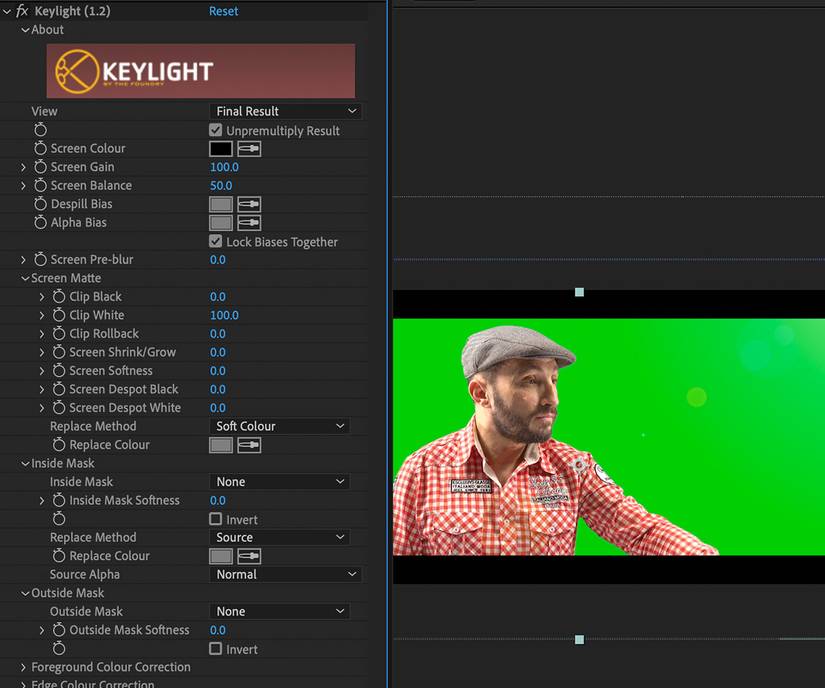
Task: Uncheck Unpremultiply Result checkbox
Action: pyautogui.click(x=216, y=131)
